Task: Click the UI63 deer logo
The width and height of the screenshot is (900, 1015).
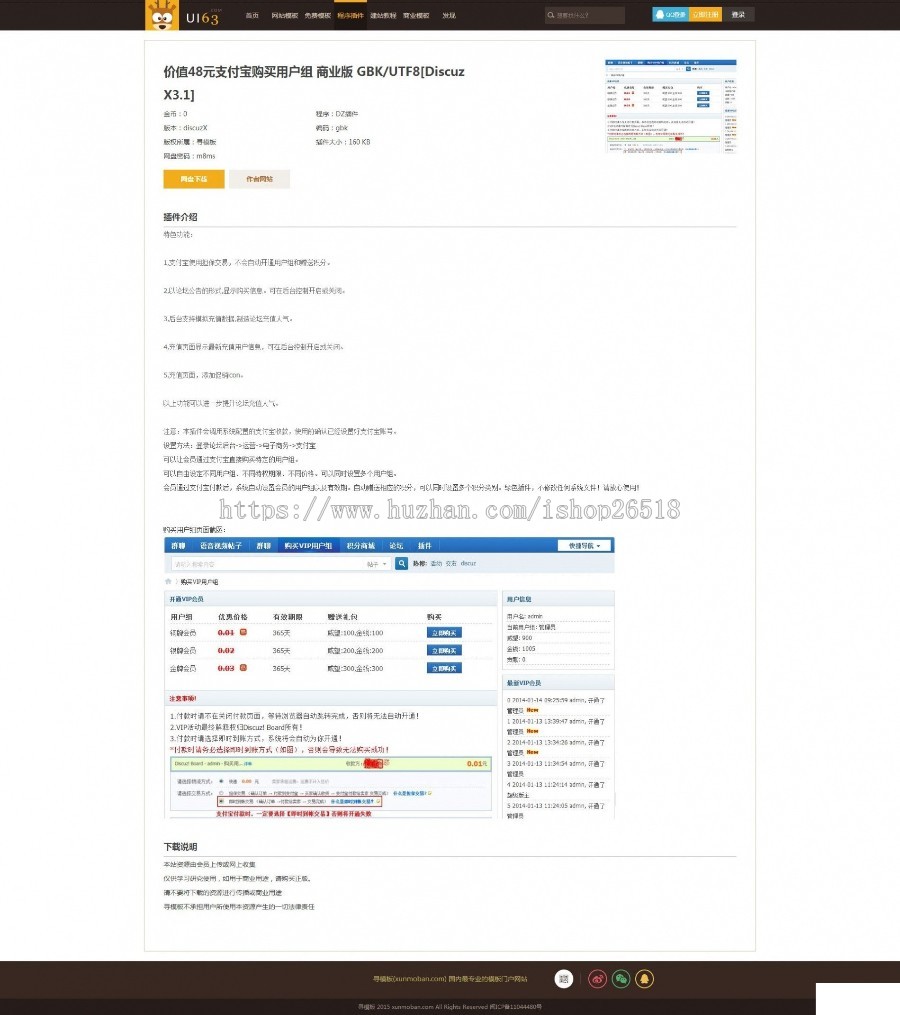Action: [x=183, y=15]
